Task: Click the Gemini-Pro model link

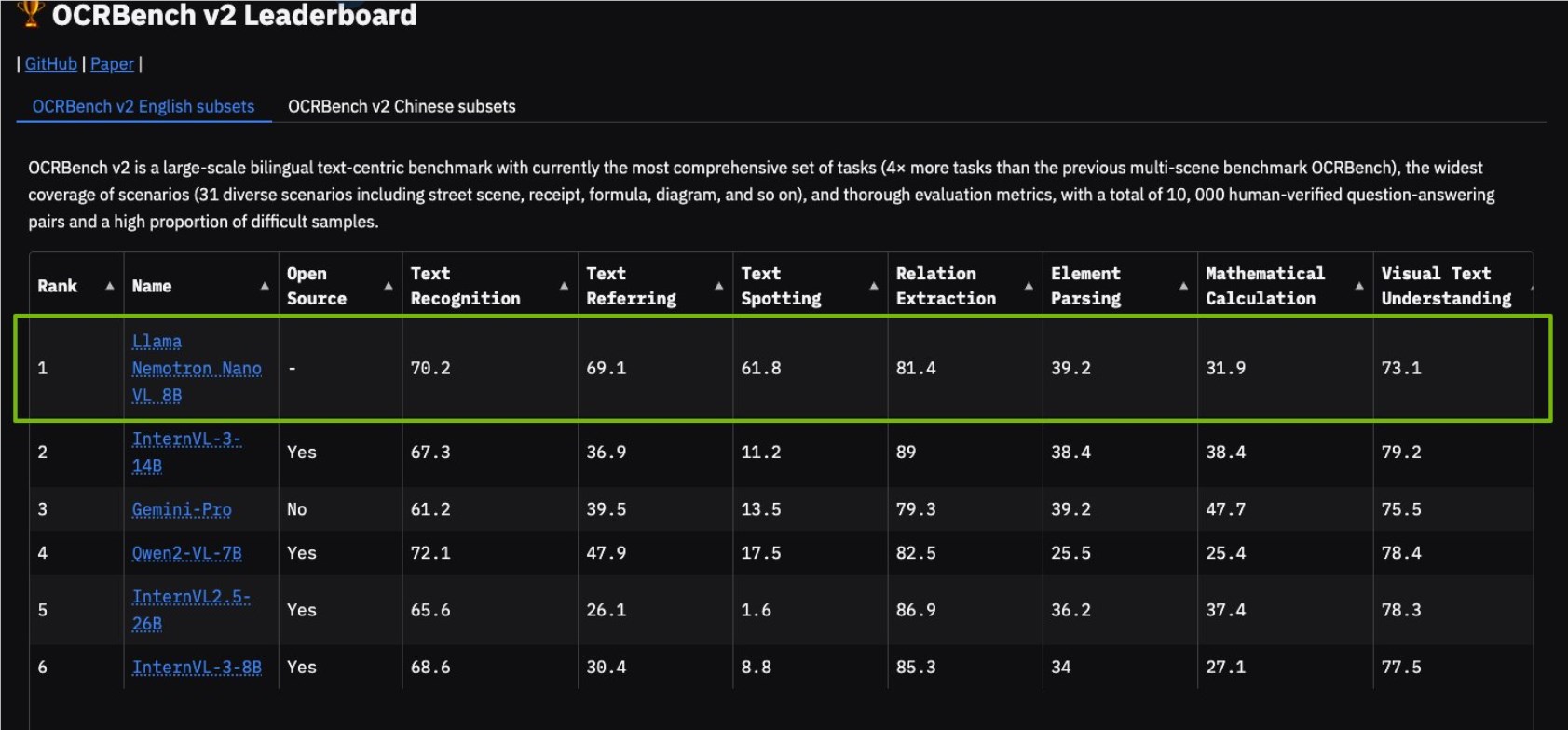Action: point(182,509)
